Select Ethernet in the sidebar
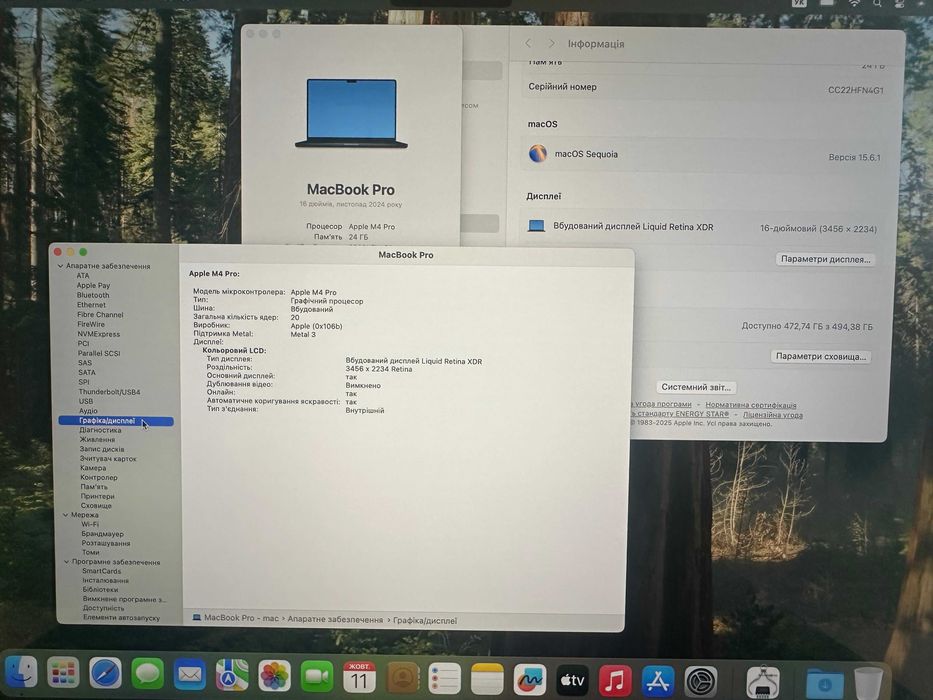Viewport: 933px width, 700px height. [91, 305]
